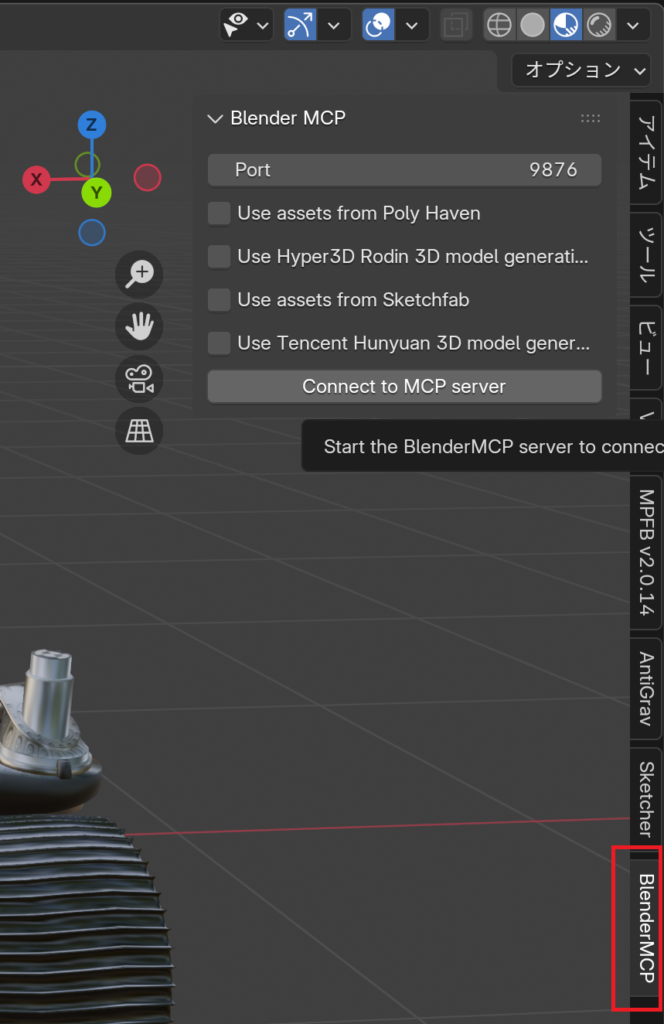The image size is (664, 1024).
Task: Enable Use assets from Poly Haven
Action: click(219, 213)
